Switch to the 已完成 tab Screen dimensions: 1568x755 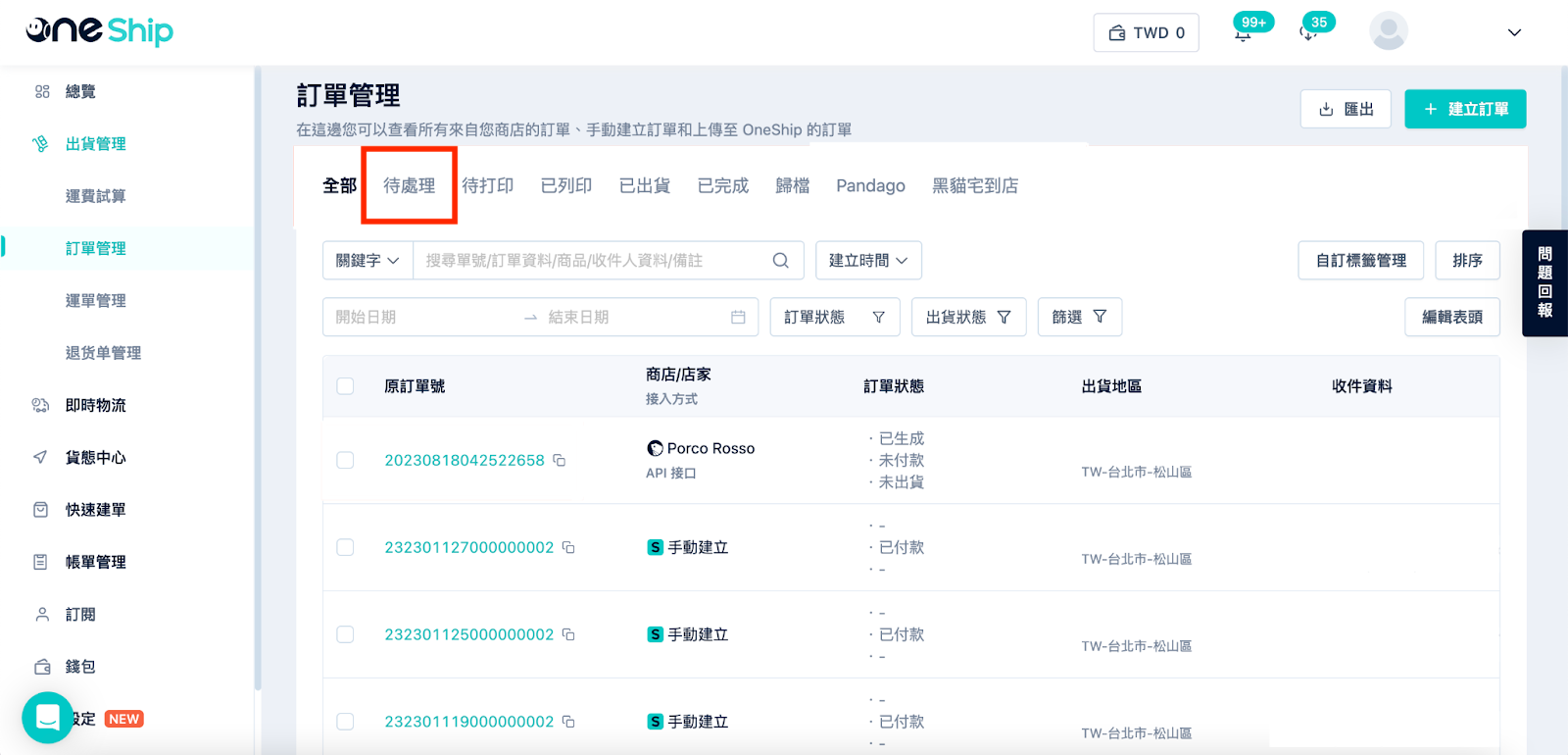[723, 185]
